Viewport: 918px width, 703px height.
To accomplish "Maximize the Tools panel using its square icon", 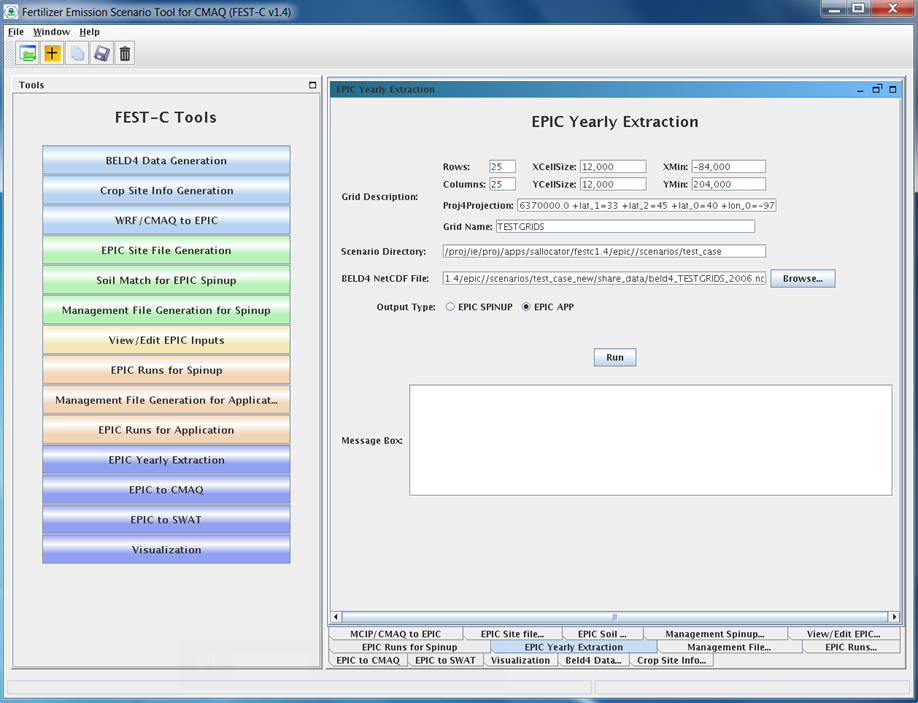I will pos(313,85).
